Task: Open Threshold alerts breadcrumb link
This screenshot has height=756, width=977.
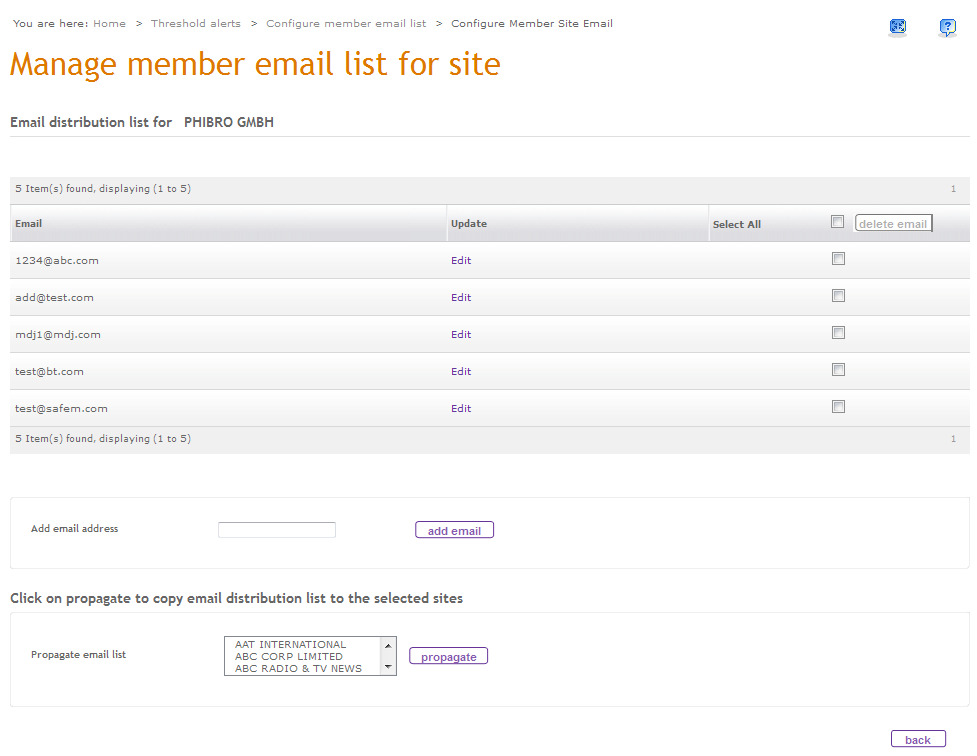Action: pos(196,24)
